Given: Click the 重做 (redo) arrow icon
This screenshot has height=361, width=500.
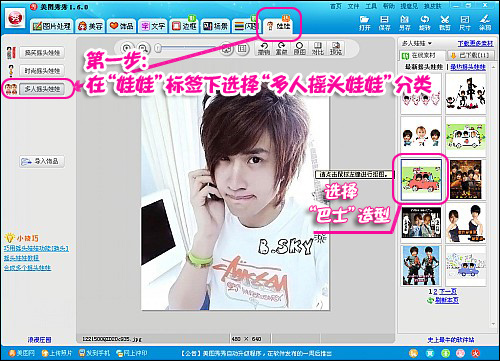Looking at the screenshot, I should tap(281, 49).
